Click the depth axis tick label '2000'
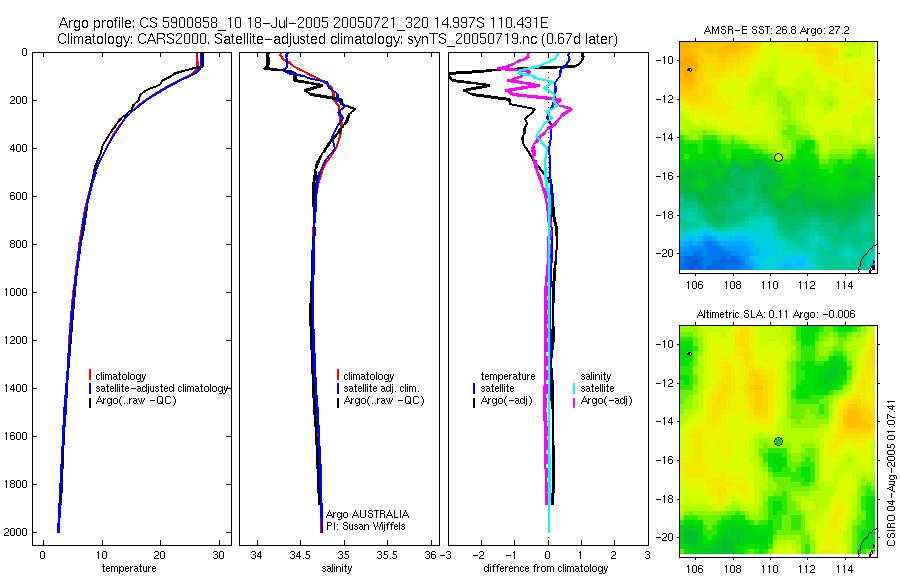The height and width of the screenshot is (580, 900). pos(15,532)
